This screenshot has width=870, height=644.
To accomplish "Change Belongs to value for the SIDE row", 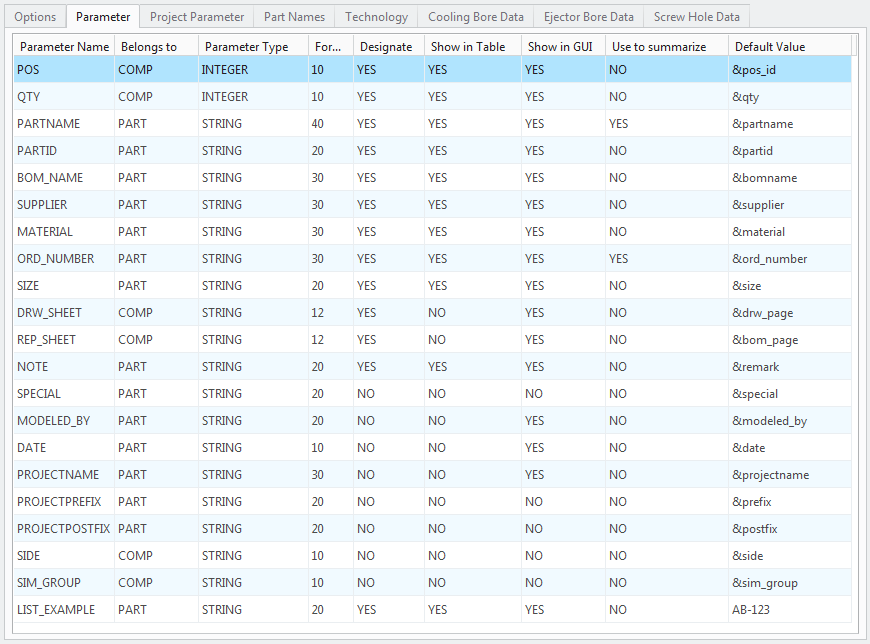I will (x=135, y=556).
